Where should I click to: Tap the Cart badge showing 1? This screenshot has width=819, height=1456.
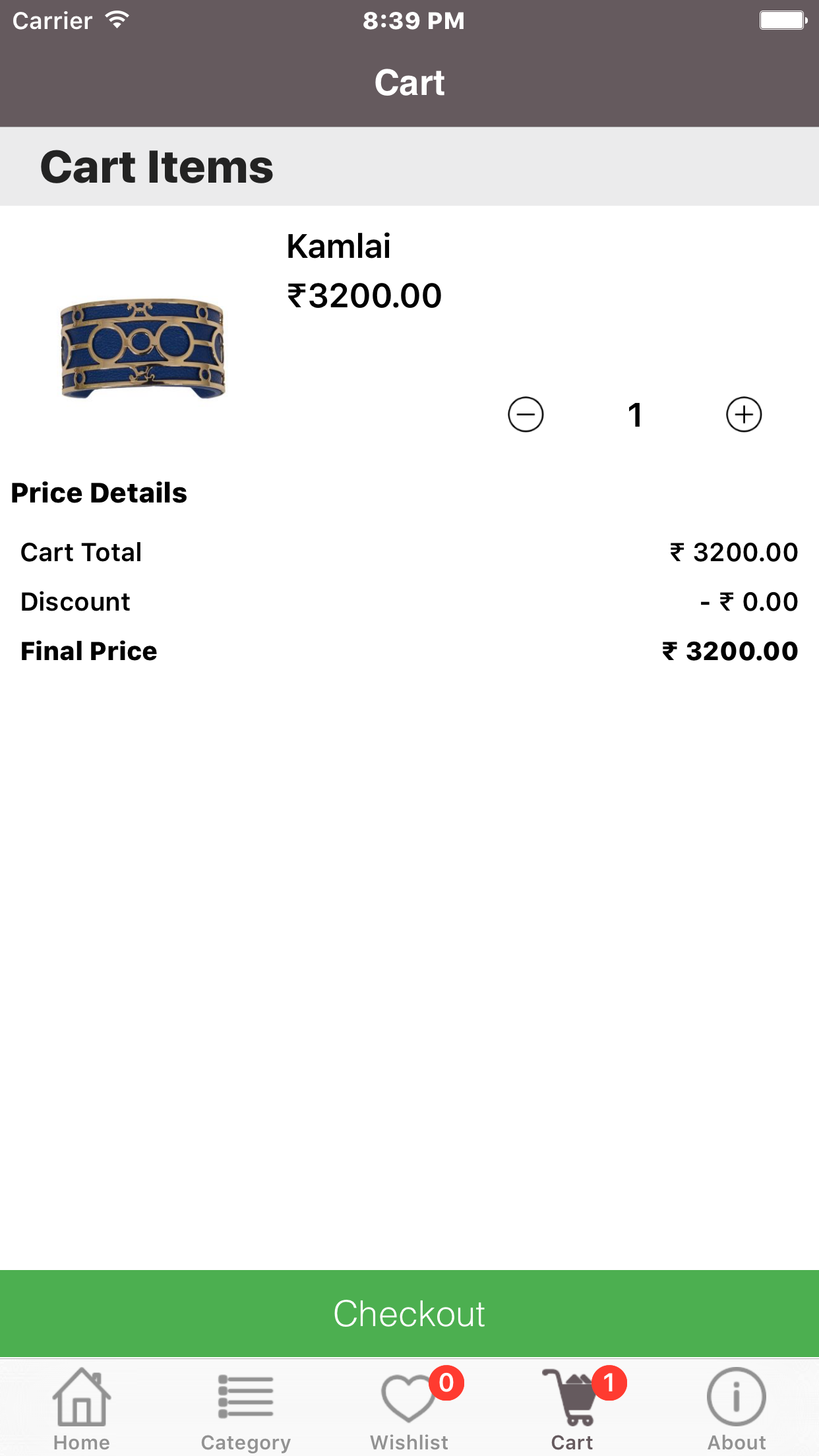609,1383
